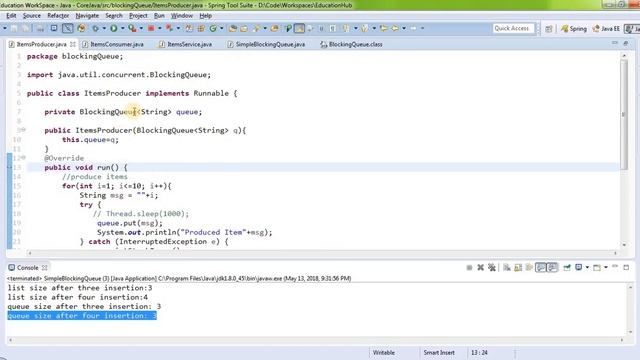Click the Open Perspective icon
Screen dimensions: 640x360
[x=549, y=29]
